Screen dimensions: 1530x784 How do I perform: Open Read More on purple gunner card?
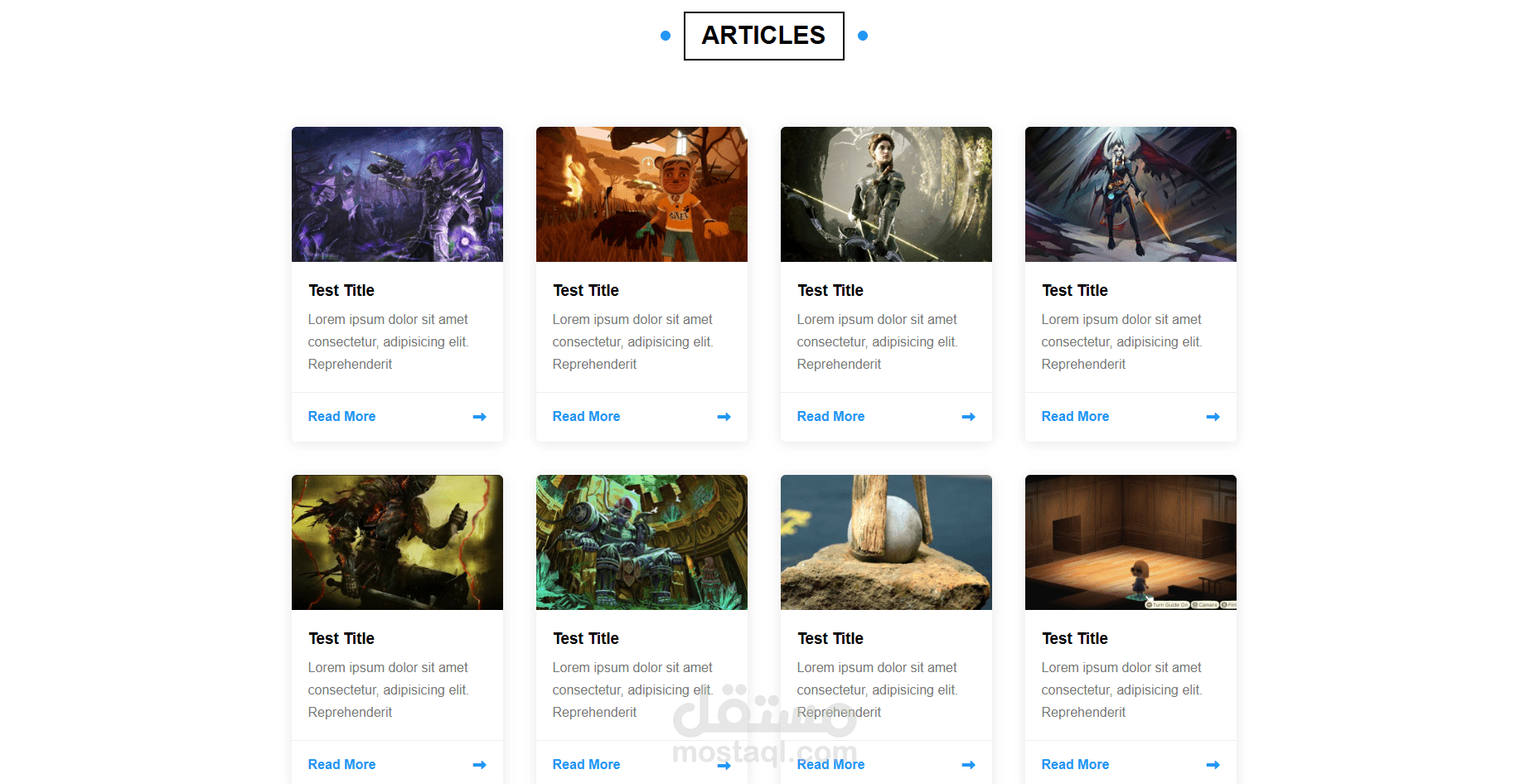341,416
